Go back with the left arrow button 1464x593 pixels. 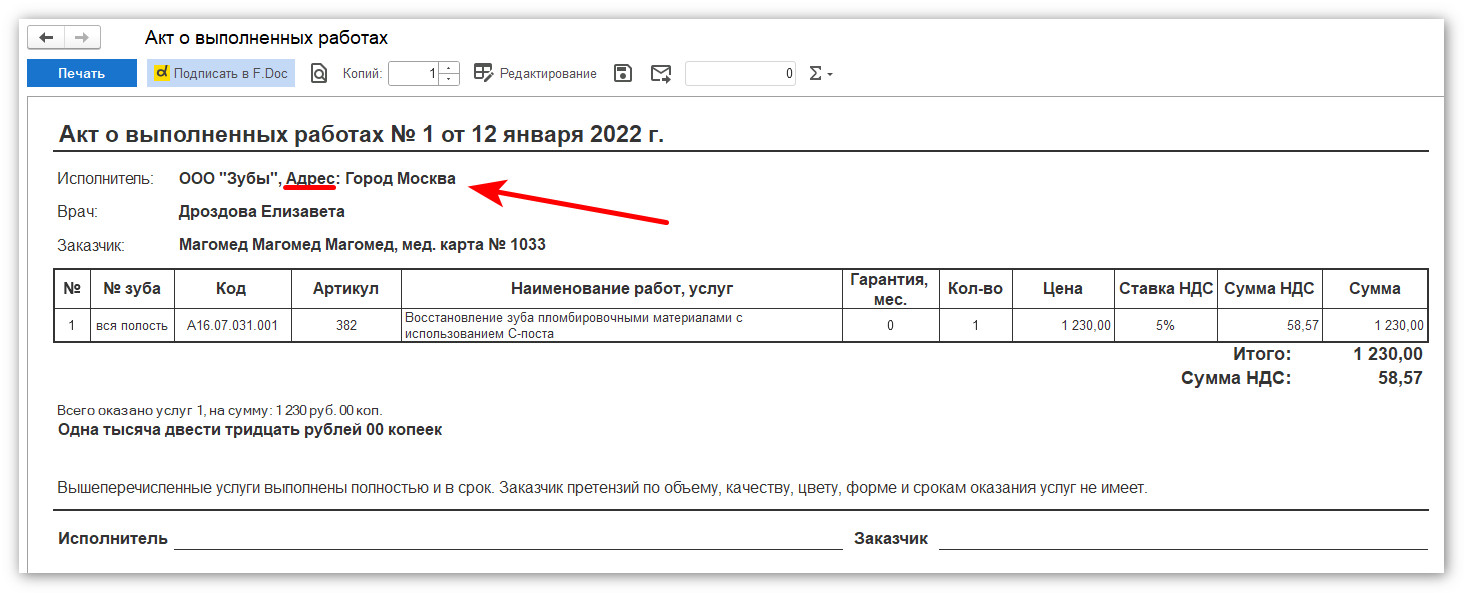[x=46, y=38]
